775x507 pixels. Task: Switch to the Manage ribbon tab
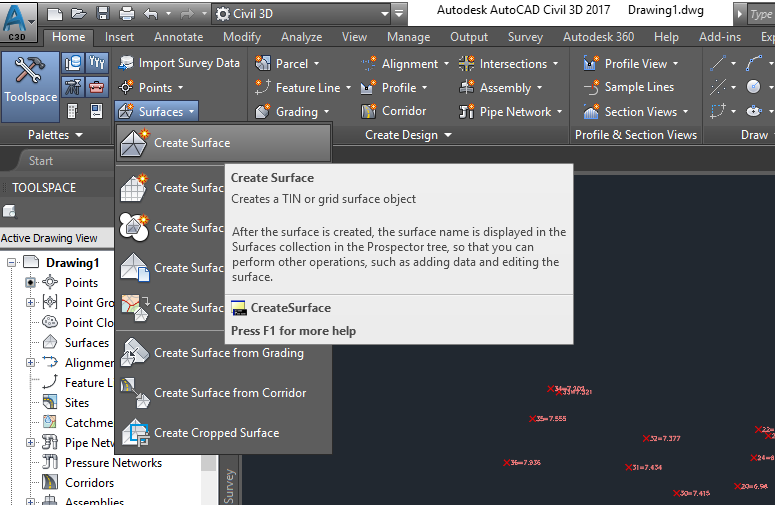pyautogui.click(x=408, y=37)
